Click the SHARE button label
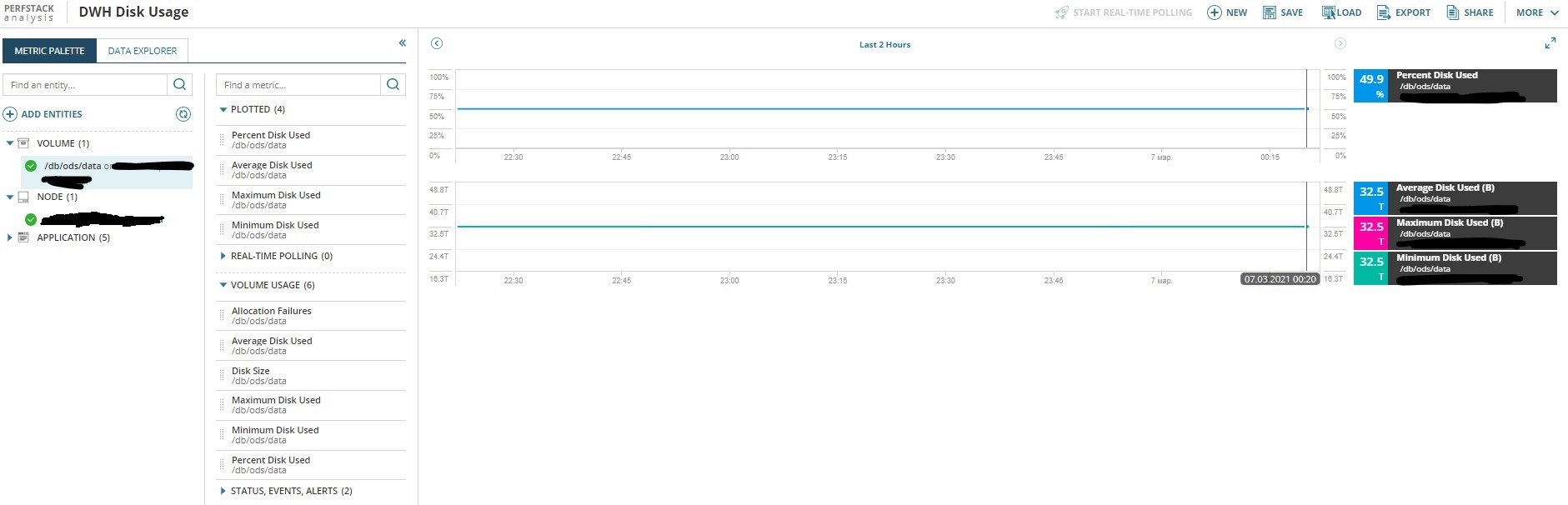This screenshot has width=1568, height=505. tap(1479, 12)
